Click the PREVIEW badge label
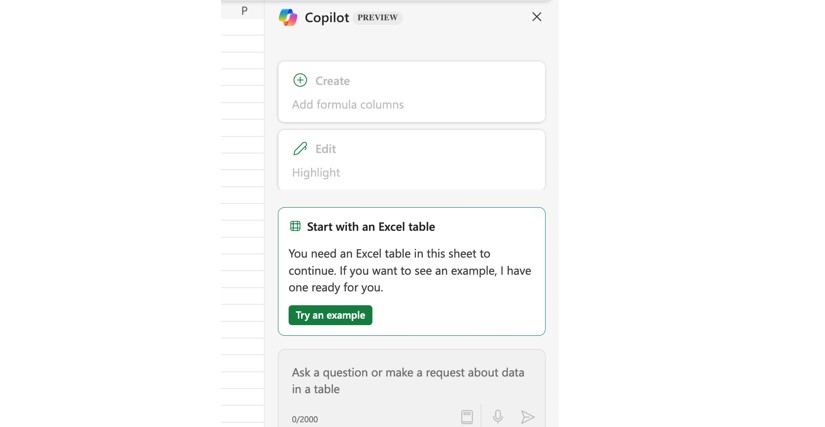Screen dimensions: 825x427 378,18
